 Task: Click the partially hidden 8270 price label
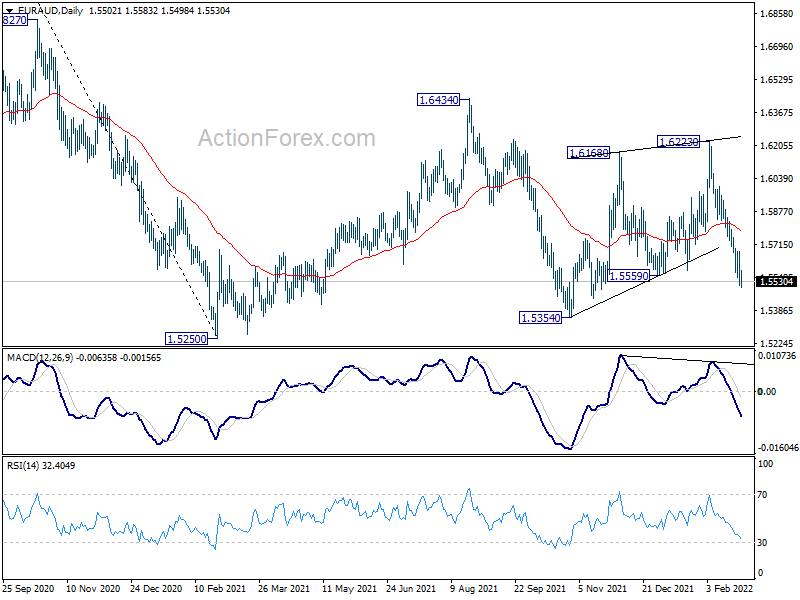tap(15, 20)
